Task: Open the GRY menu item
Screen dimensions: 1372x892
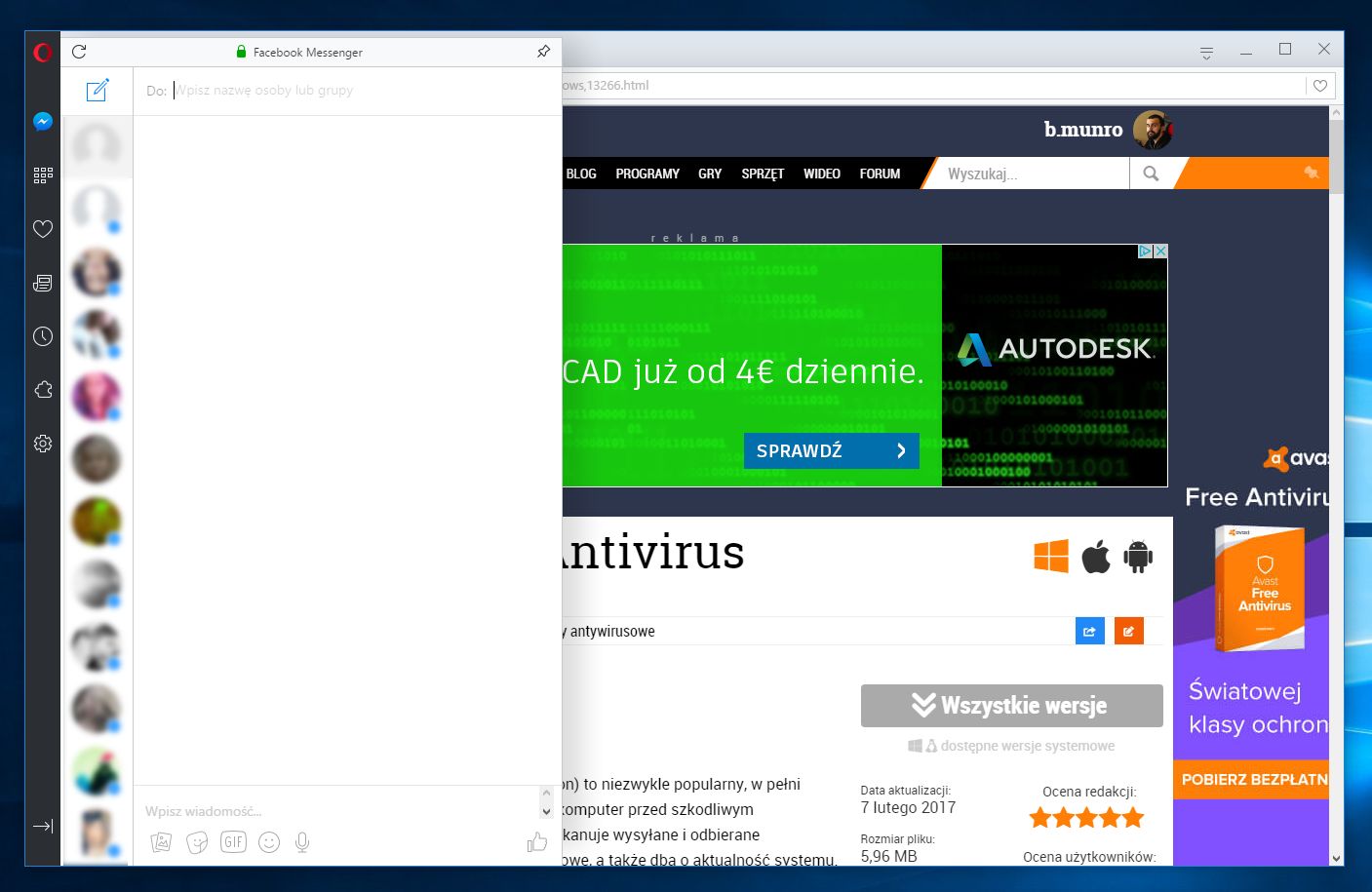Action: click(x=710, y=174)
